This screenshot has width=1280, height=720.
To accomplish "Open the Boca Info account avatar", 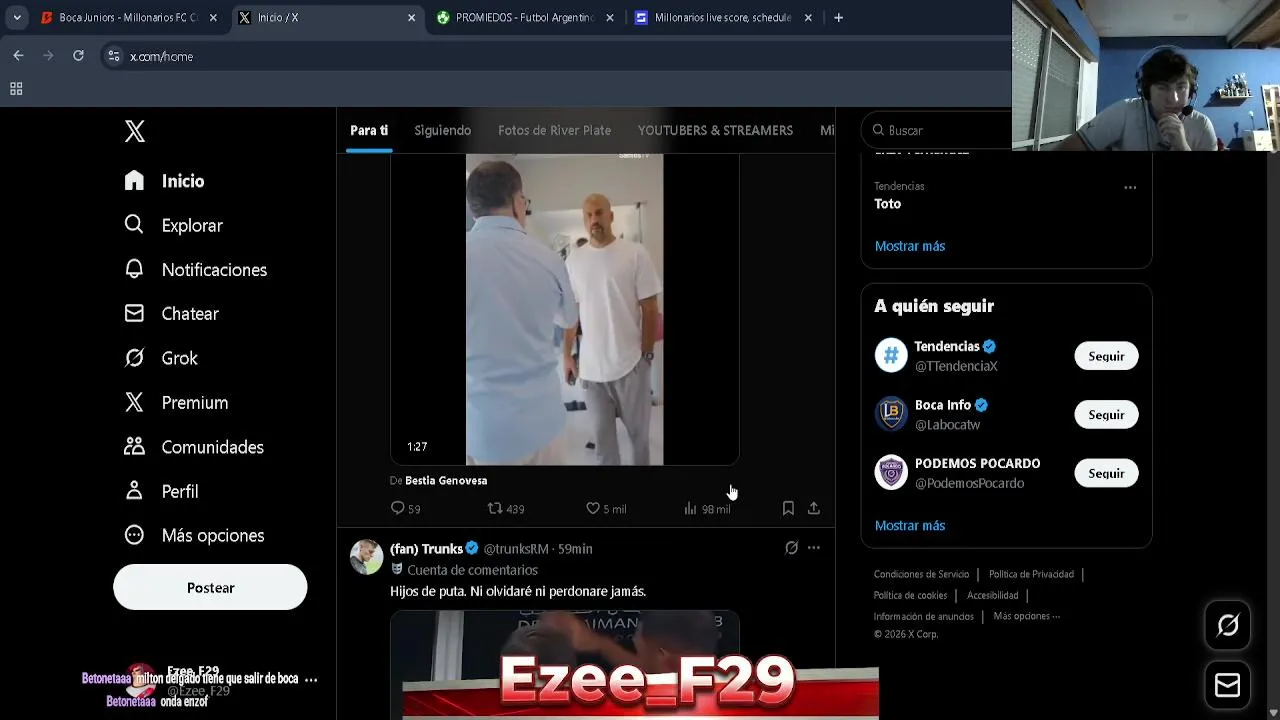I will [891, 414].
